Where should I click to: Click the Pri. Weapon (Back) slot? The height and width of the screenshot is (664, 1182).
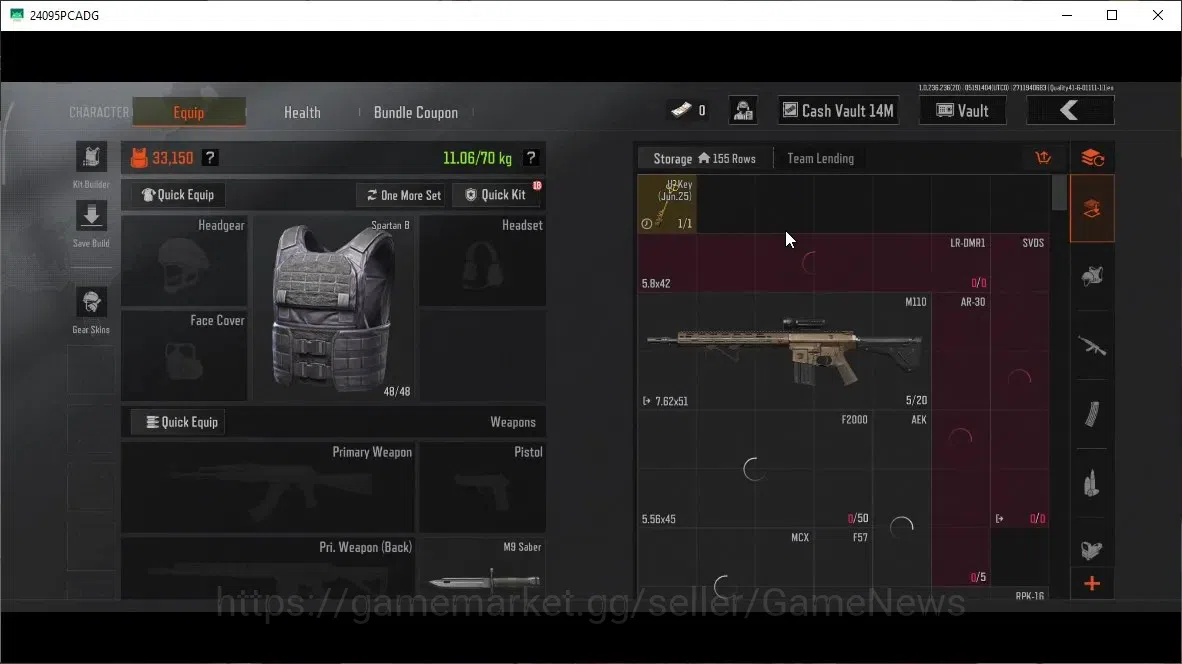(268, 568)
